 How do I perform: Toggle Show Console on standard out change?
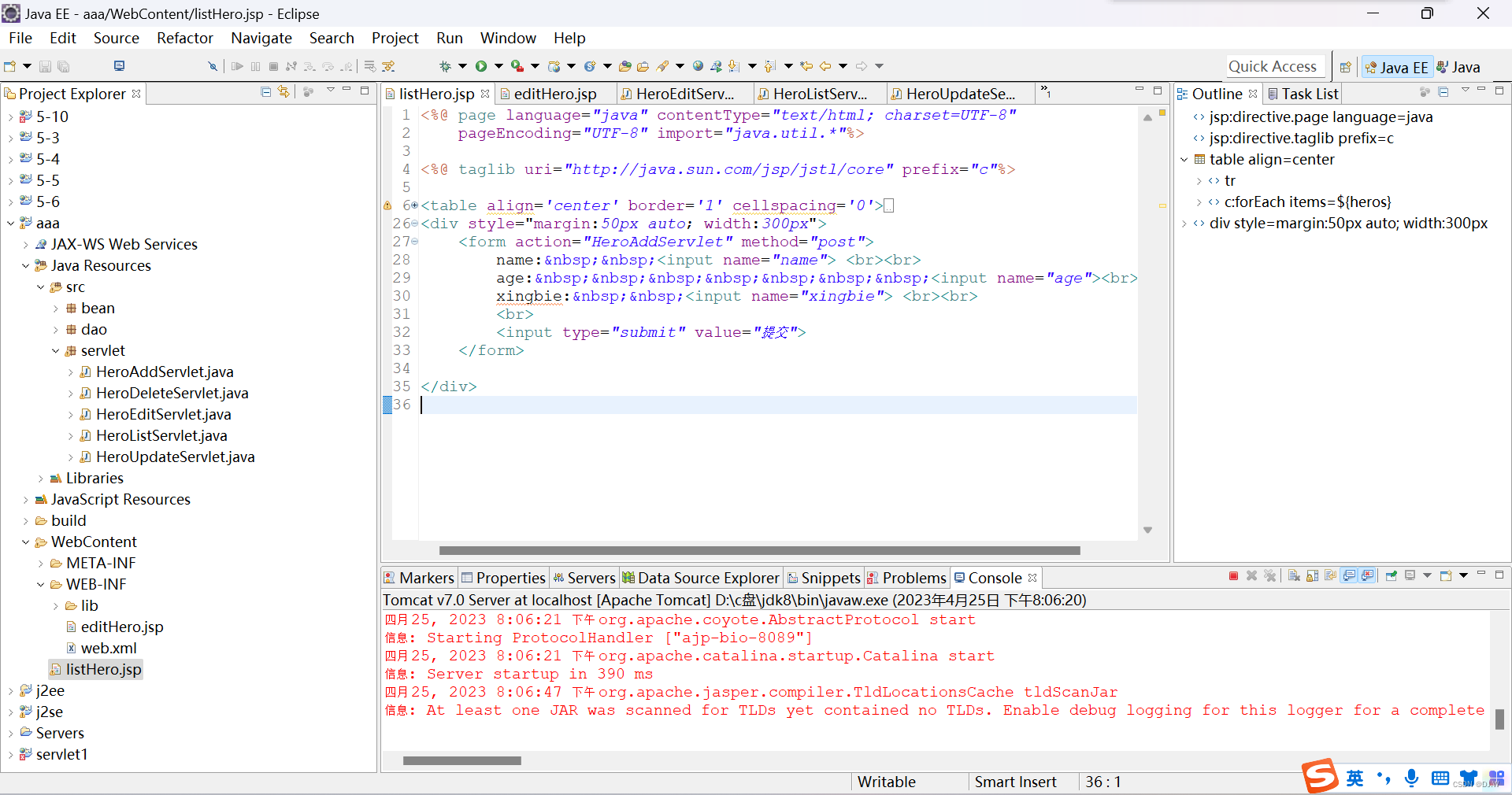pos(1349,576)
